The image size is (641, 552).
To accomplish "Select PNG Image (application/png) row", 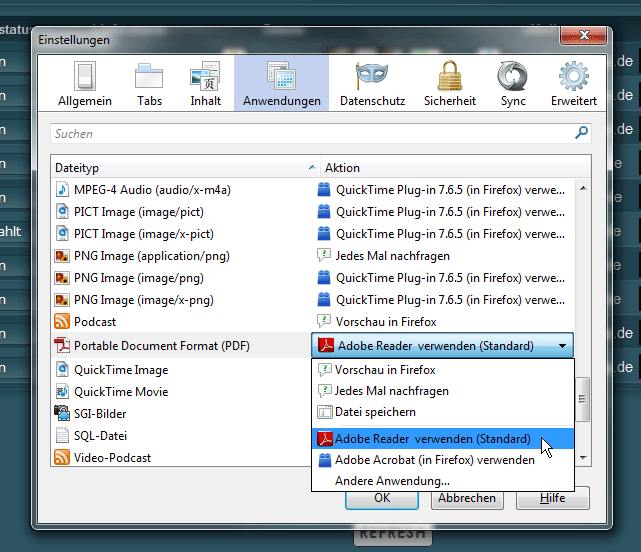I will click(x=313, y=256).
